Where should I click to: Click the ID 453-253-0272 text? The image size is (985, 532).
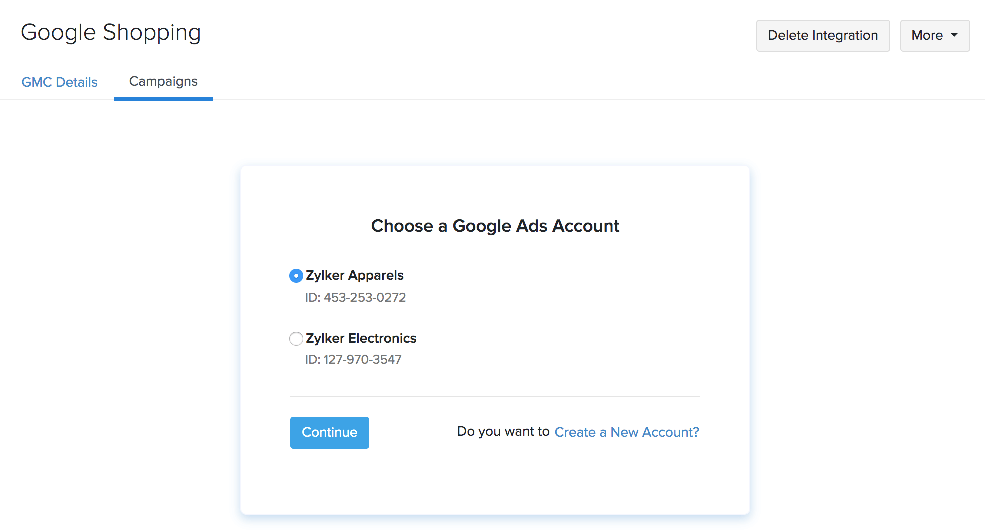pyautogui.click(x=355, y=298)
